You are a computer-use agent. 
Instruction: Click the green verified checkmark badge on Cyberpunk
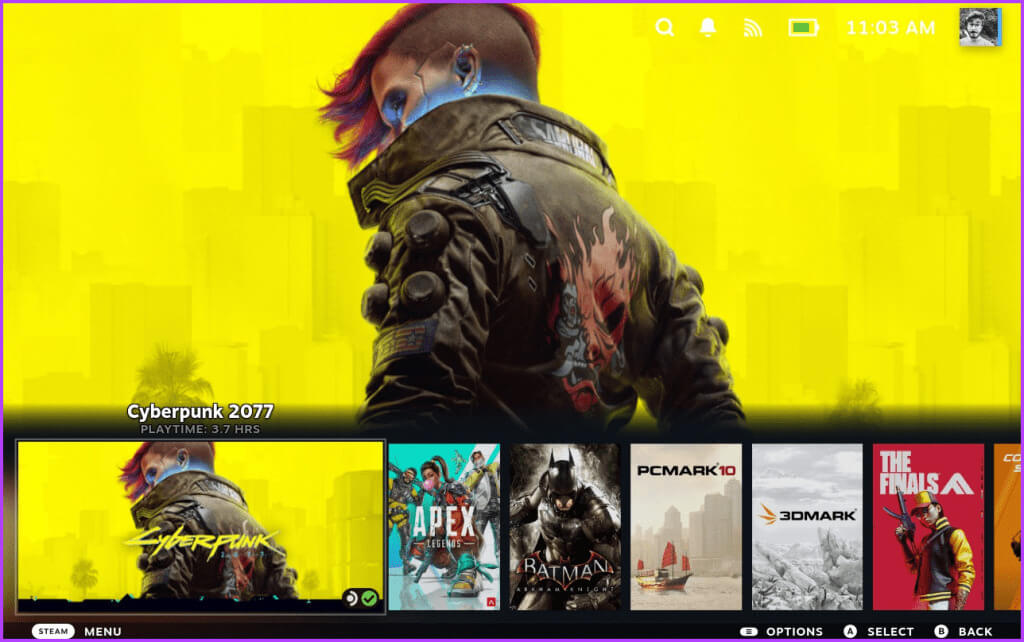[x=369, y=598]
